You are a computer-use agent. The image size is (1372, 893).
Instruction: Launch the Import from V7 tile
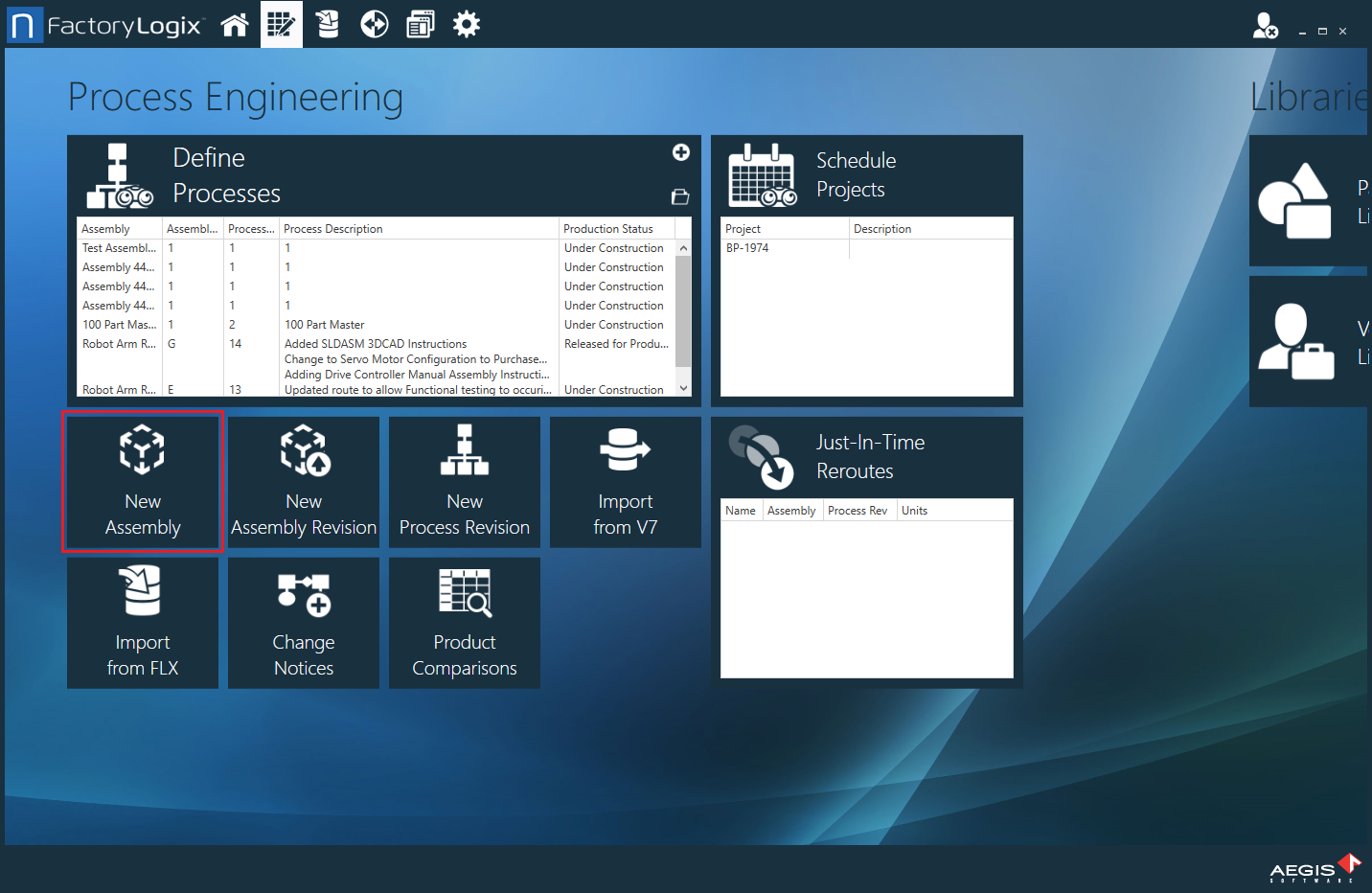click(626, 482)
